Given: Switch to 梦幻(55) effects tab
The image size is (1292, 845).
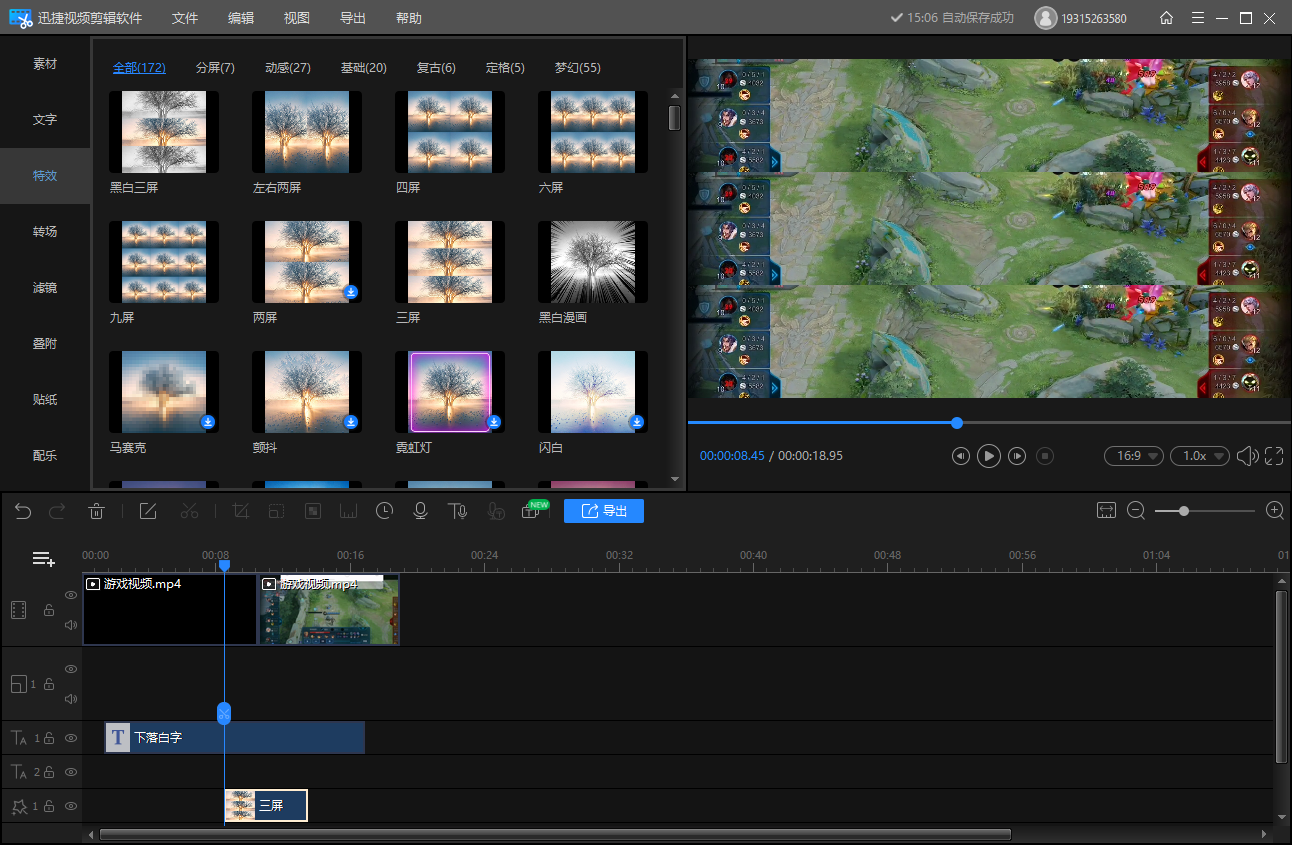Looking at the screenshot, I should [578, 68].
